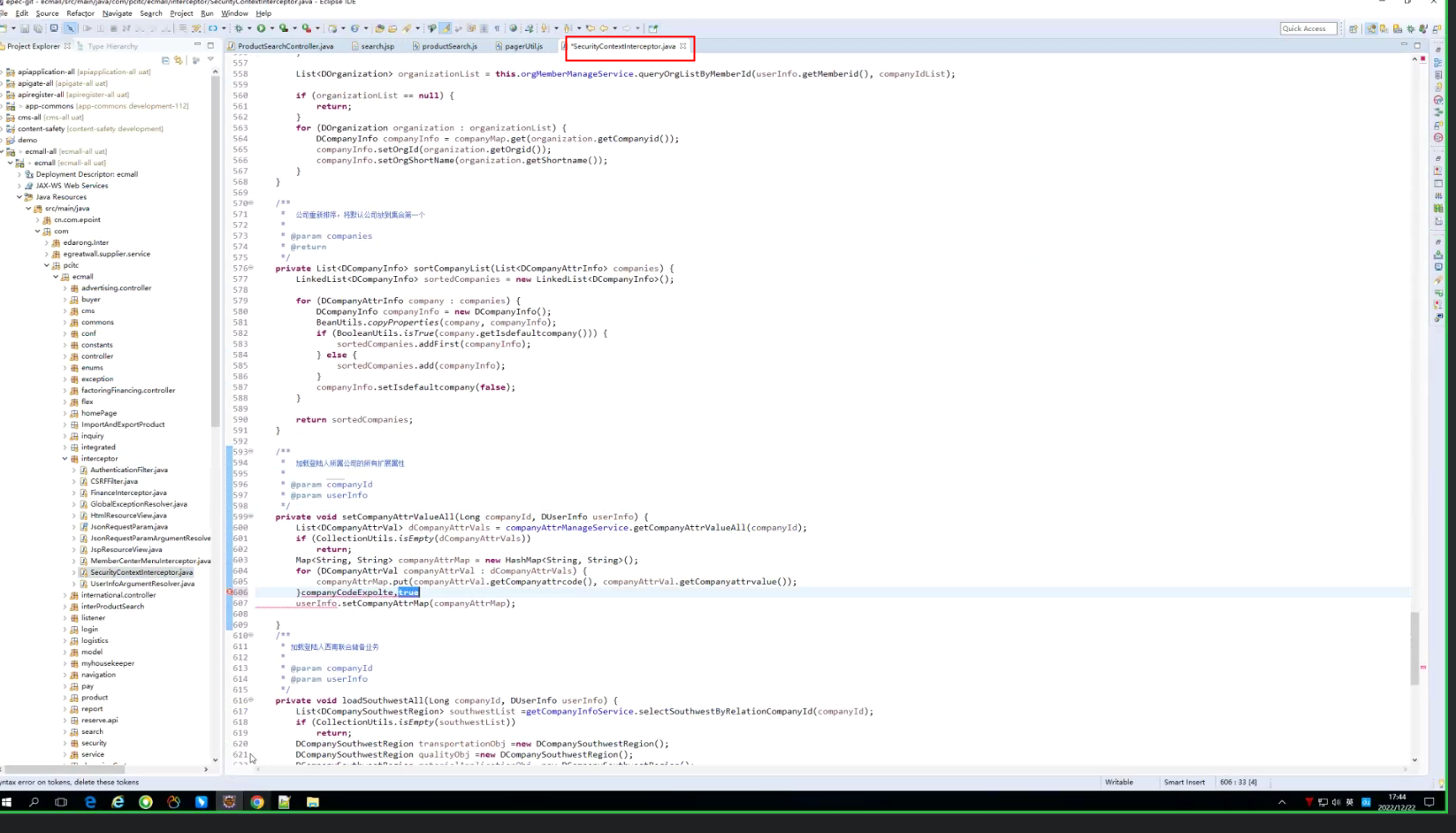Toggle Show Whitespace Characters pilcrow icon
The height and width of the screenshot is (833, 1456).
[x=497, y=28]
